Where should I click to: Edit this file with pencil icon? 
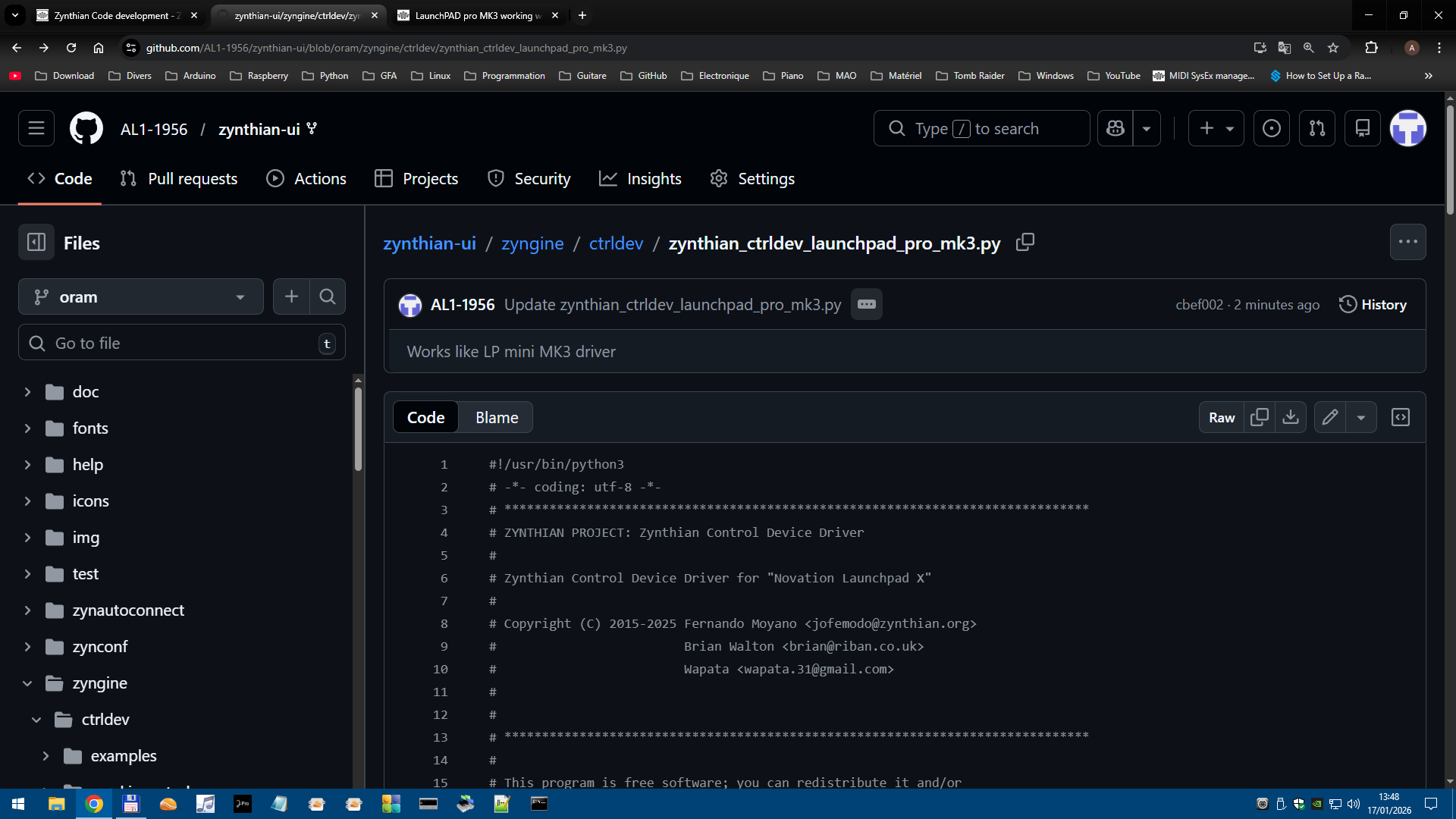pyautogui.click(x=1329, y=417)
